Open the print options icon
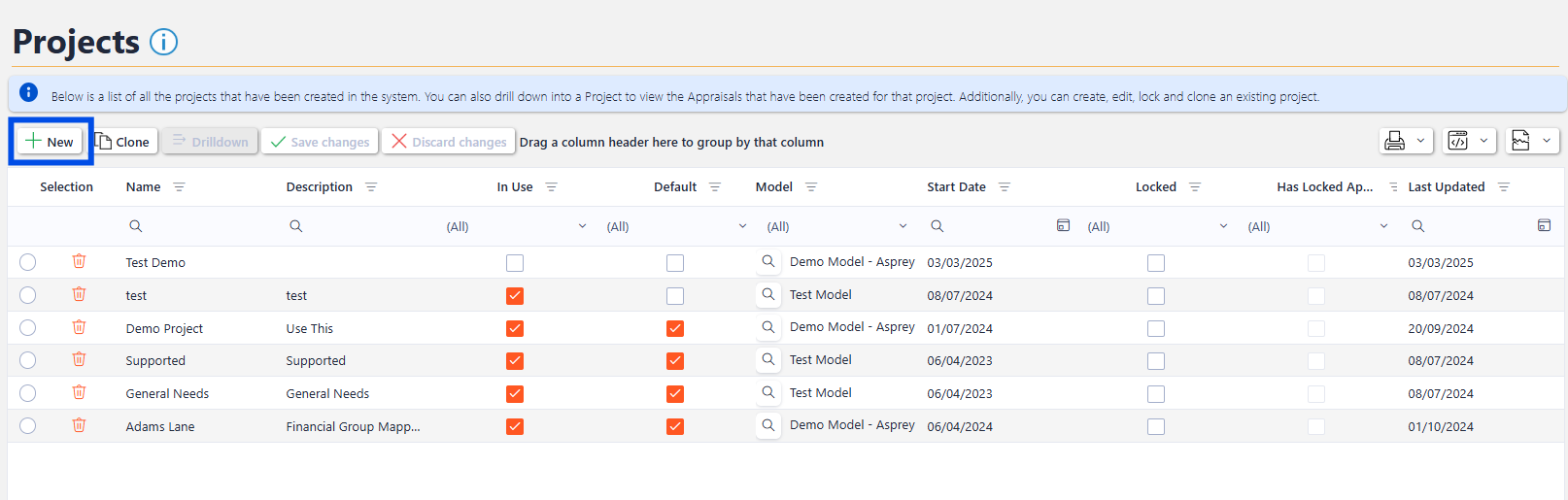Image resolution: width=1568 pixels, height=500 pixels. point(1394,141)
